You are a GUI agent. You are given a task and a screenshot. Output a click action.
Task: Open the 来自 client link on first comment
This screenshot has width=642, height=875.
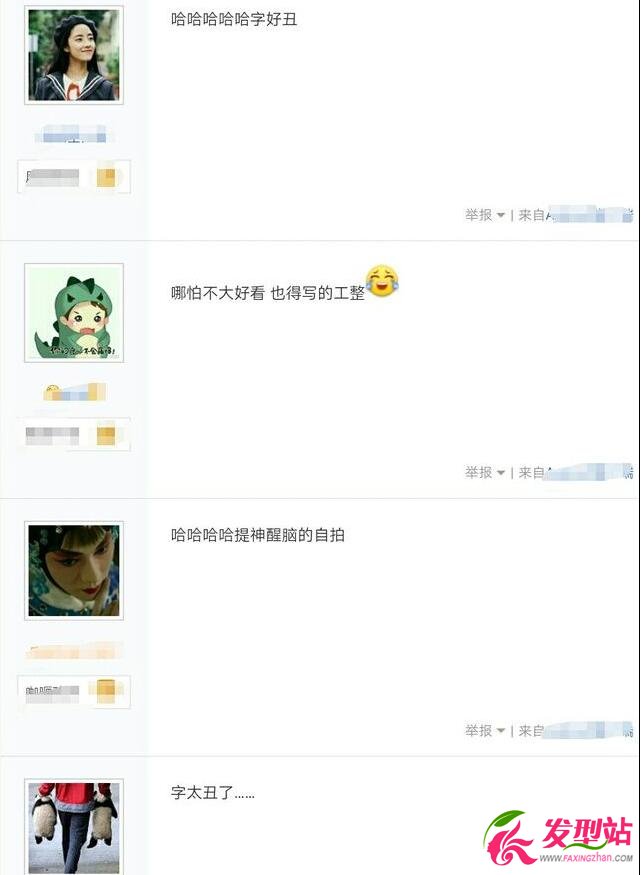(x=576, y=215)
